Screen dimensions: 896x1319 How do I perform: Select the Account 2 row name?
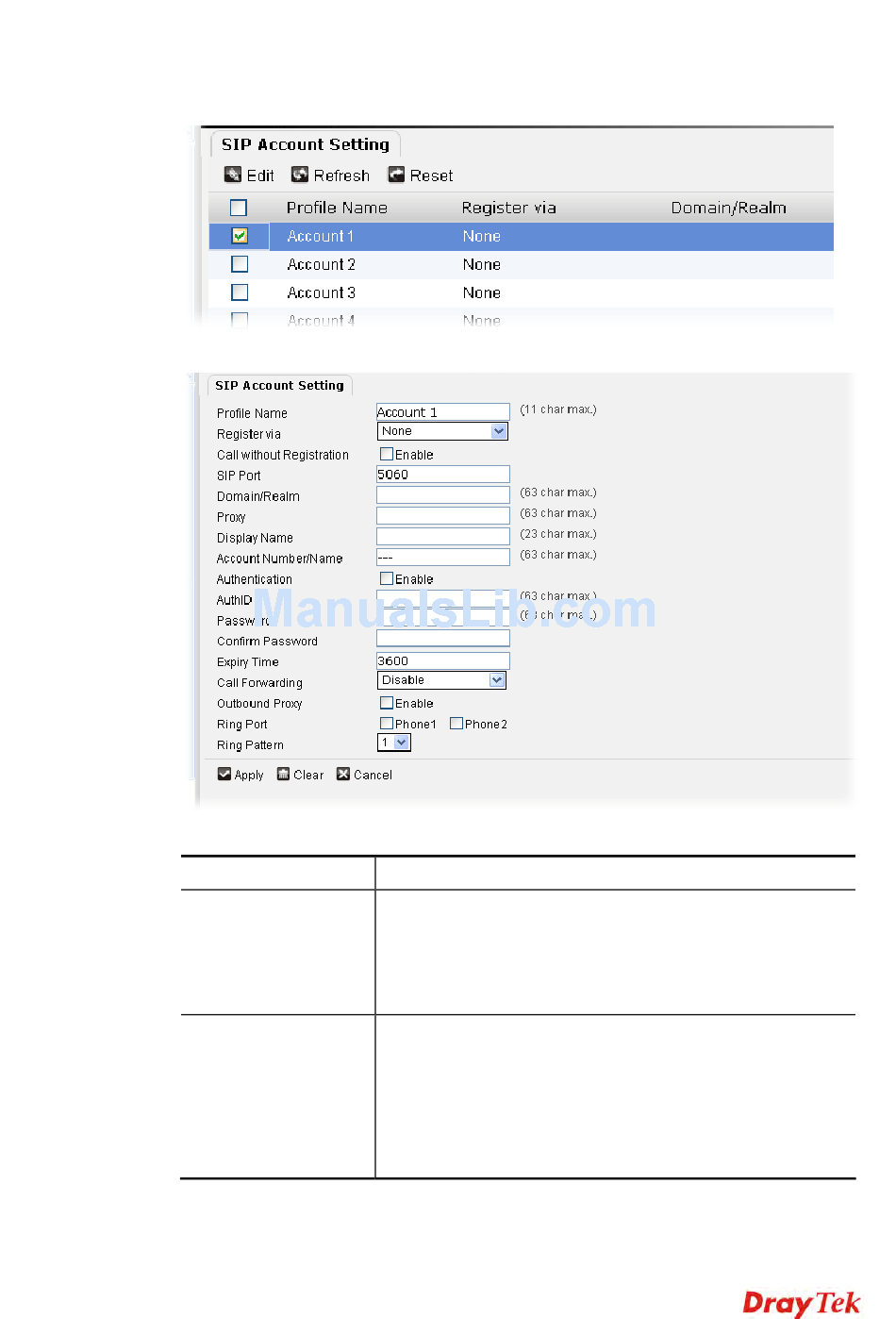click(321, 264)
